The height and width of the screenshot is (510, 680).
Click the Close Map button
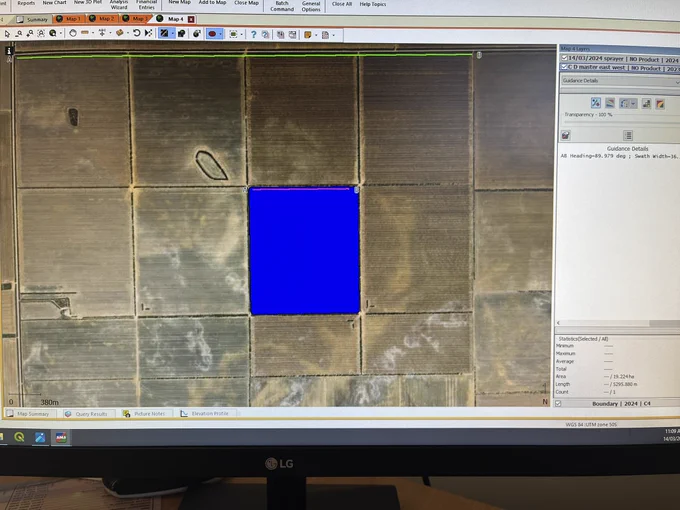246,3
